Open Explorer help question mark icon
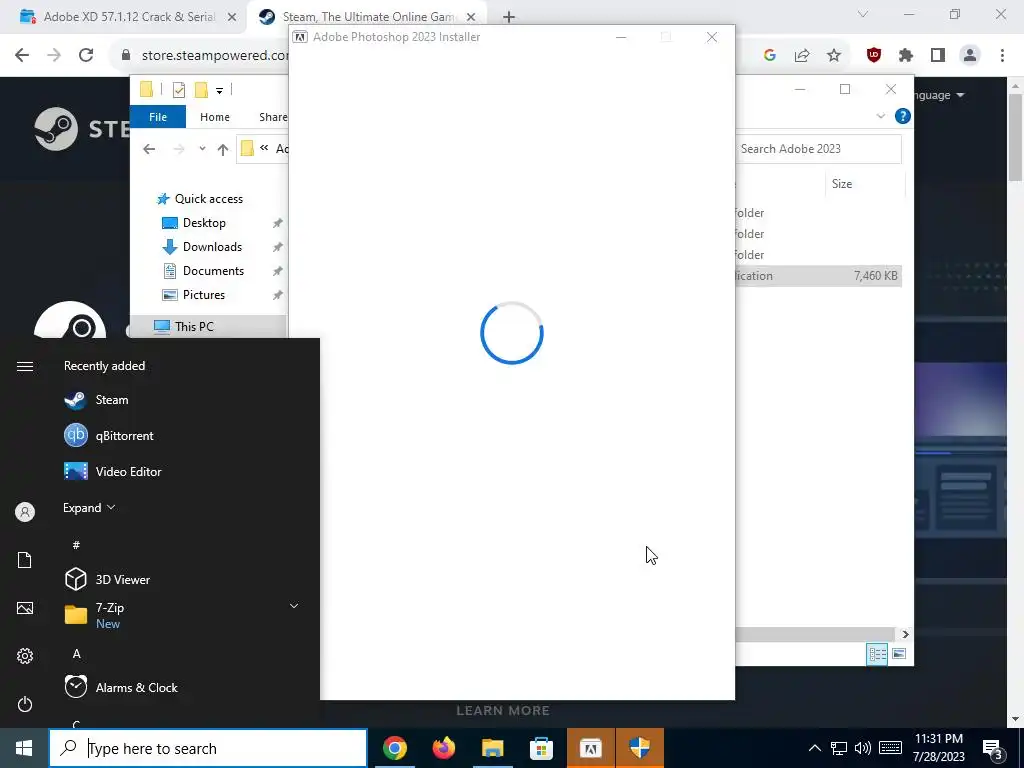 [903, 116]
